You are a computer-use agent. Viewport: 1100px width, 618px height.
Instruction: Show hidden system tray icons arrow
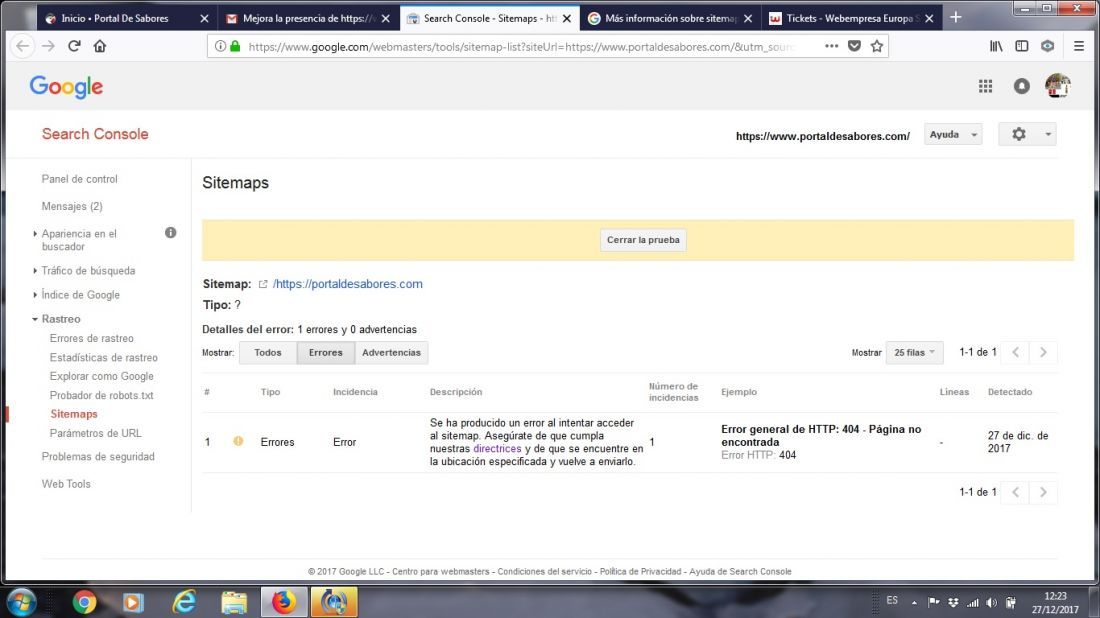coord(914,603)
